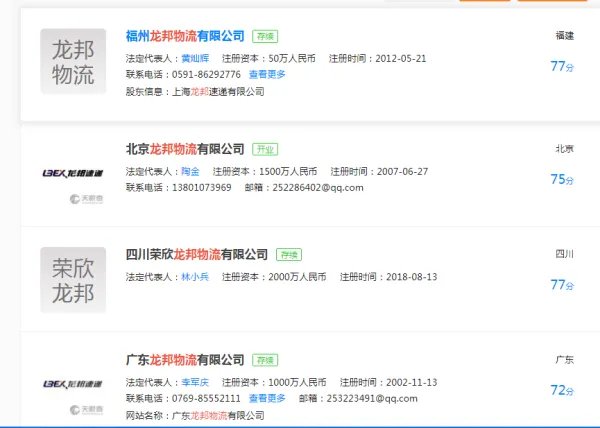Click the 荣欣龙邦 grey logo thumbnail

[x=73, y=280]
